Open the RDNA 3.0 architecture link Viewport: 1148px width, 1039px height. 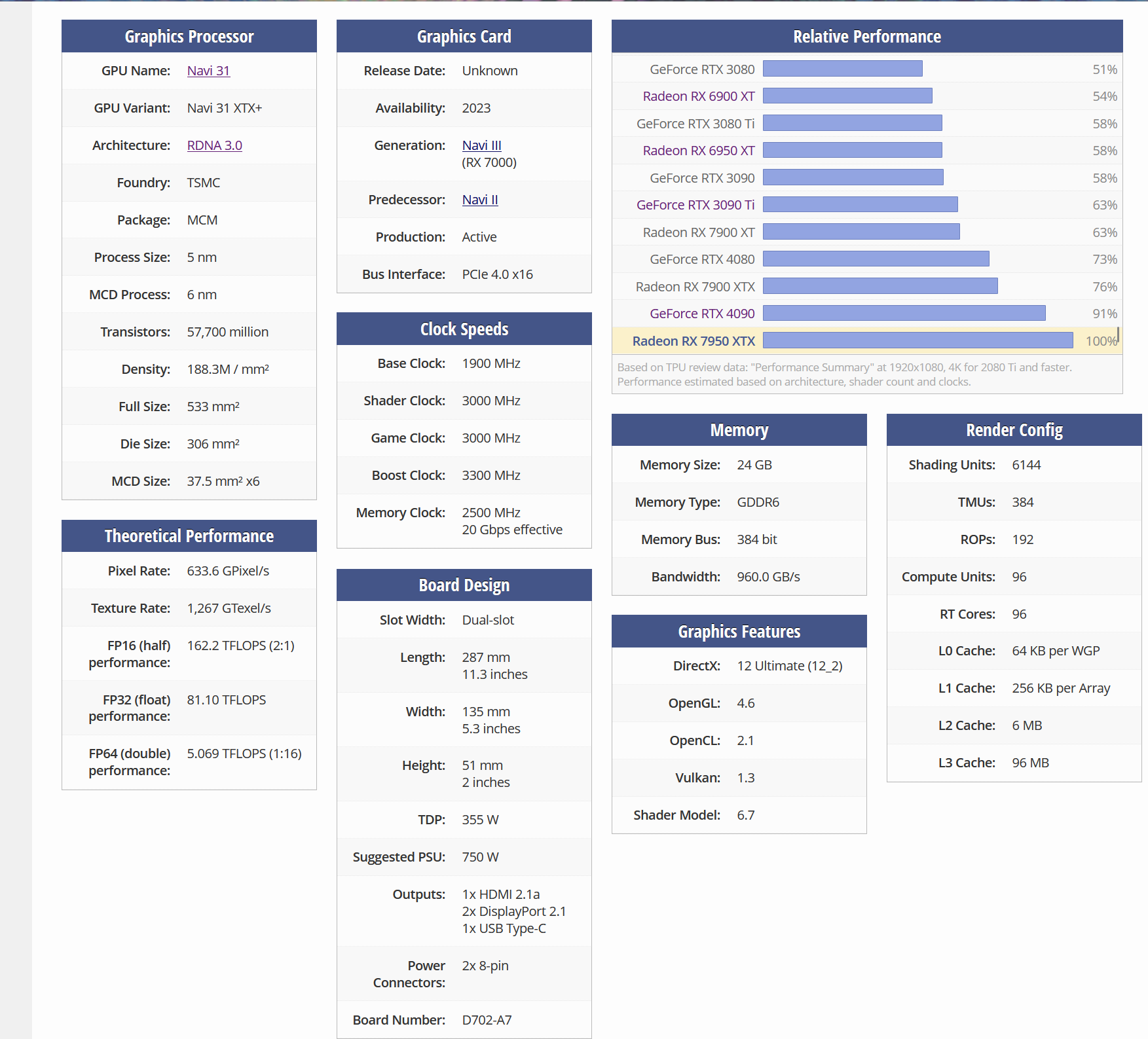(x=214, y=145)
